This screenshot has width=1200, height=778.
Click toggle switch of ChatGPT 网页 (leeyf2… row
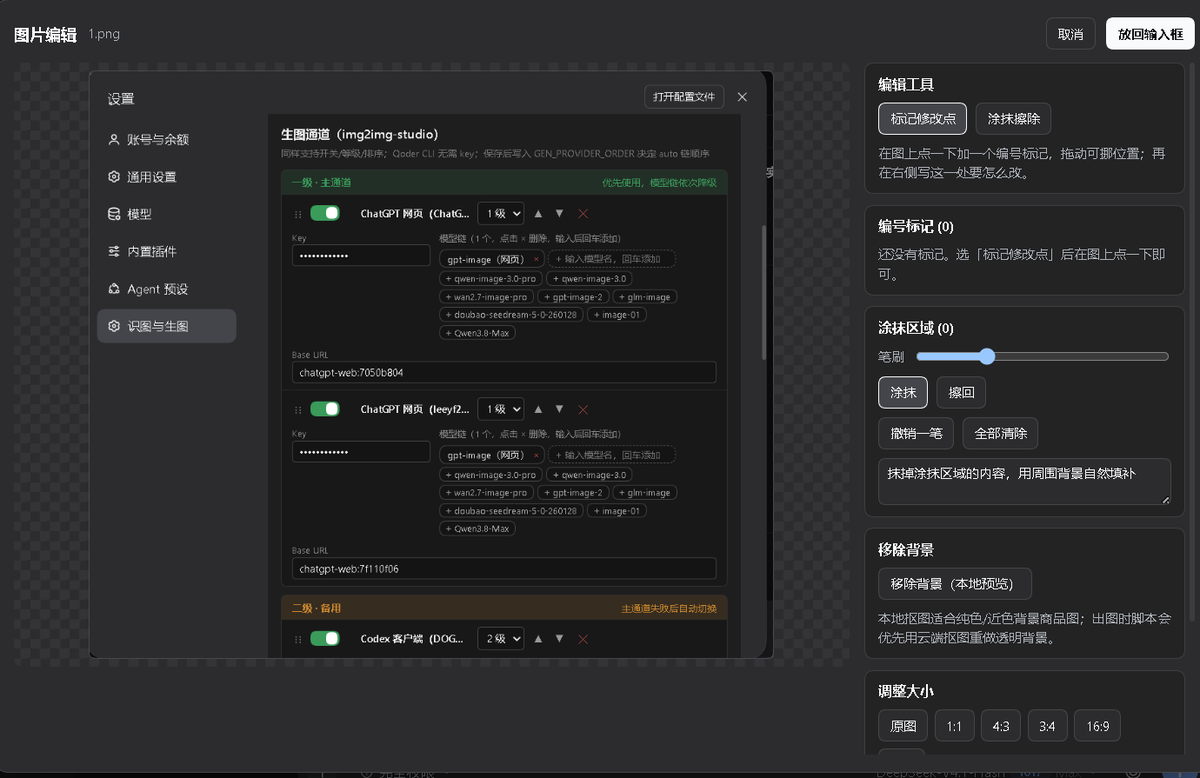click(x=325, y=409)
